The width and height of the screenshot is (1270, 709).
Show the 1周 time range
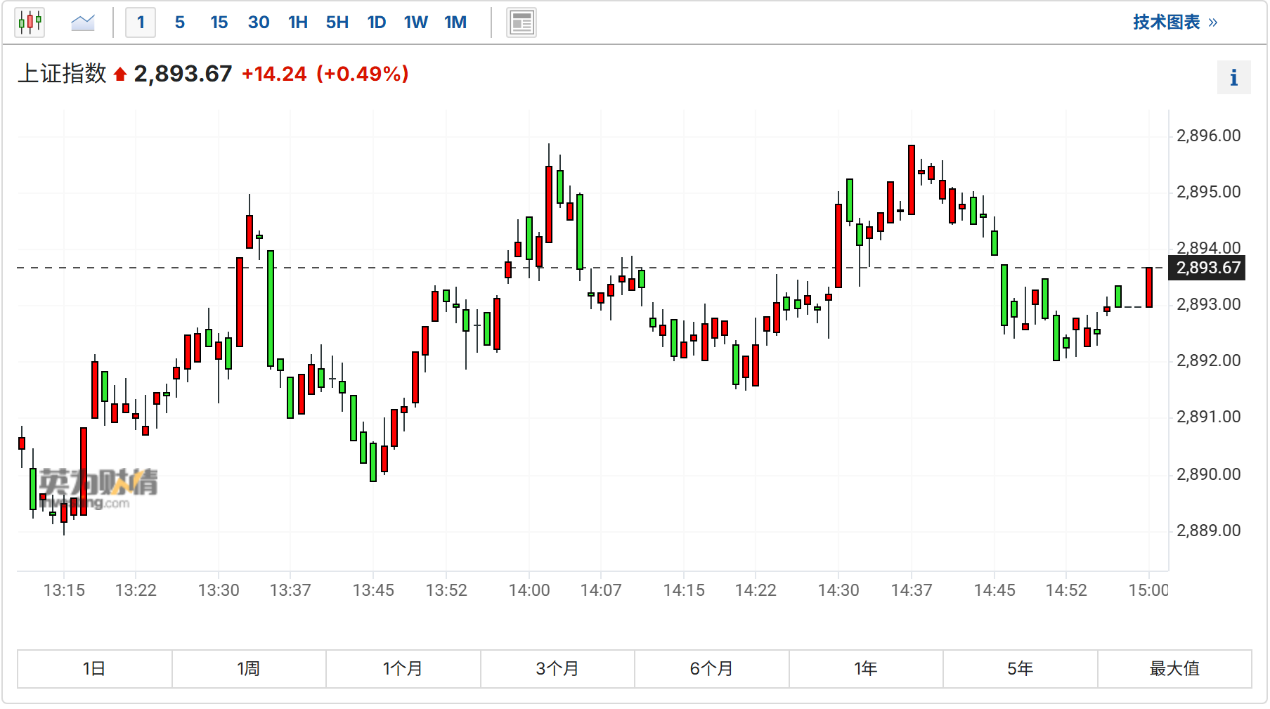point(249,669)
